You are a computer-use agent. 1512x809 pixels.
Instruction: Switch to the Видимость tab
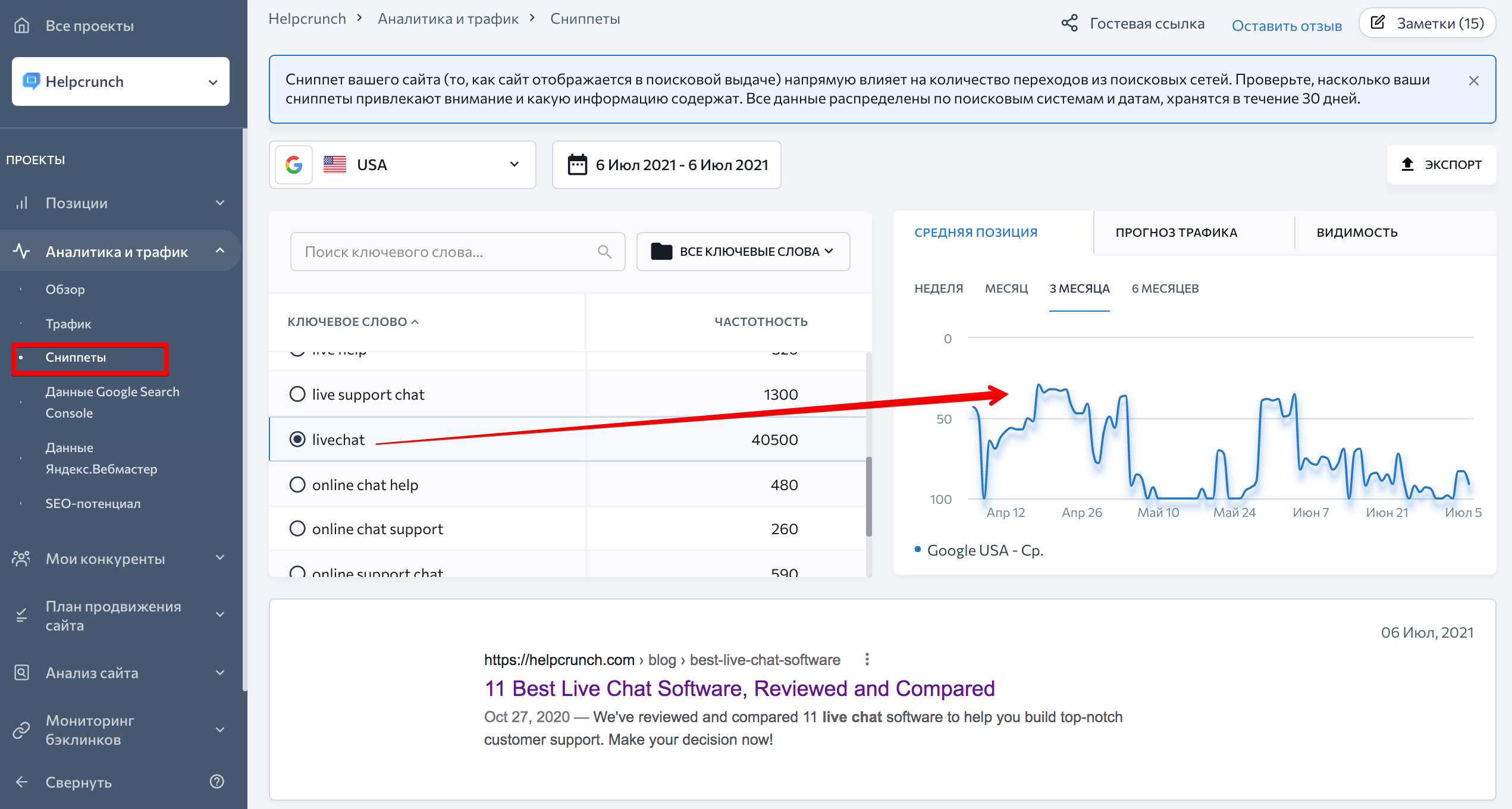pyautogui.click(x=1357, y=233)
